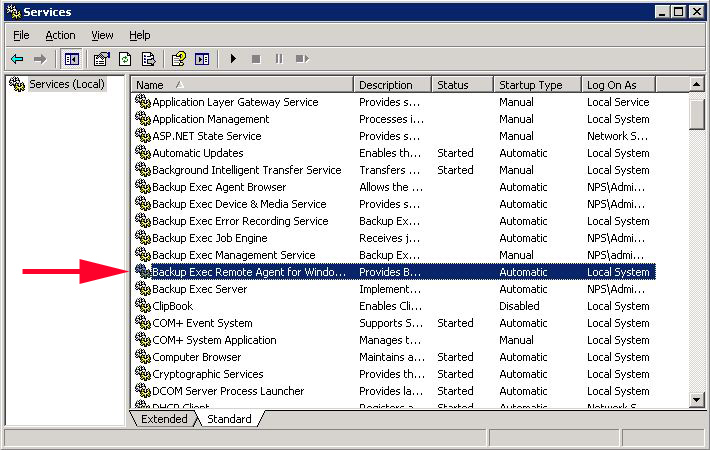
Task: Click the Pause Service toolbar icon
Action: (279, 59)
